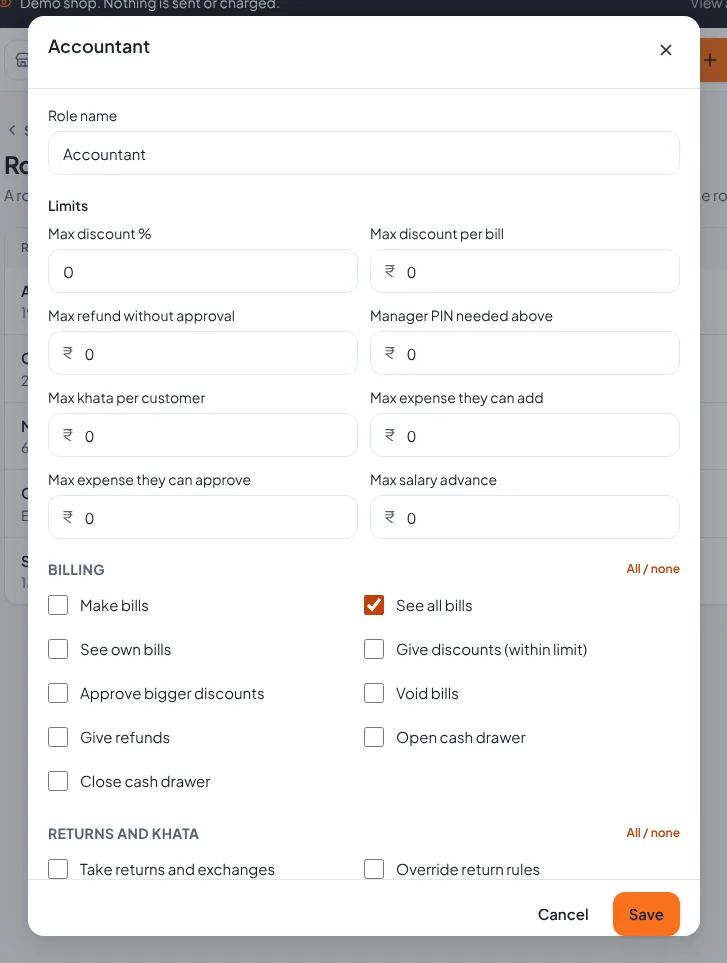Enable the Make bills checkbox
Viewport: 727px width, 963px height.
pos(58,606)
